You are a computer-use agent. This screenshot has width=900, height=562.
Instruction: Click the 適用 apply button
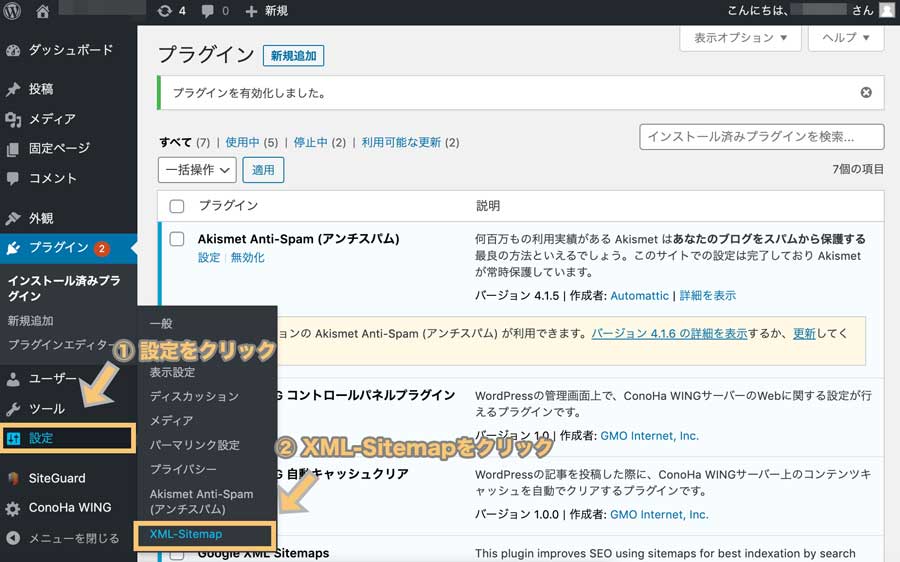(263, 170)
